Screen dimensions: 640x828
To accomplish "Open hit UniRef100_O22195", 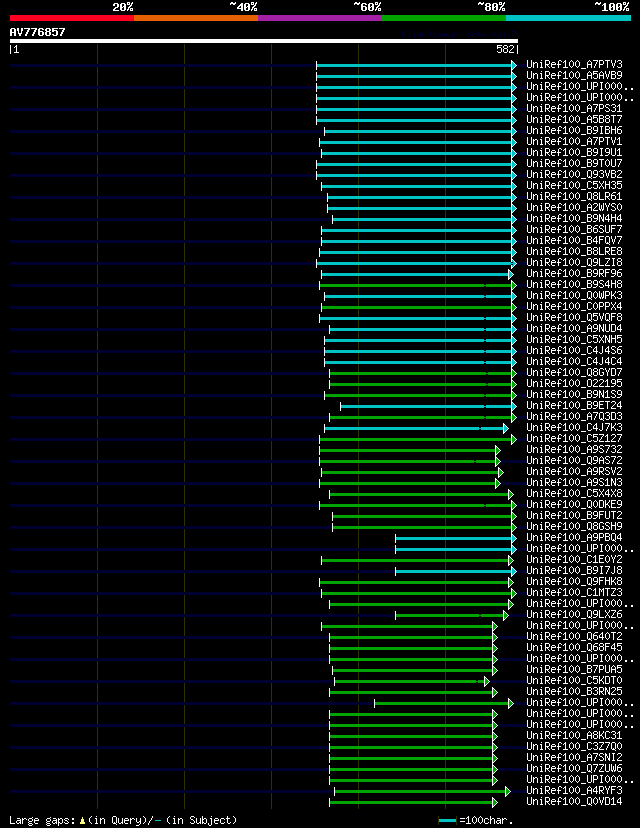I will coord(574,383).
